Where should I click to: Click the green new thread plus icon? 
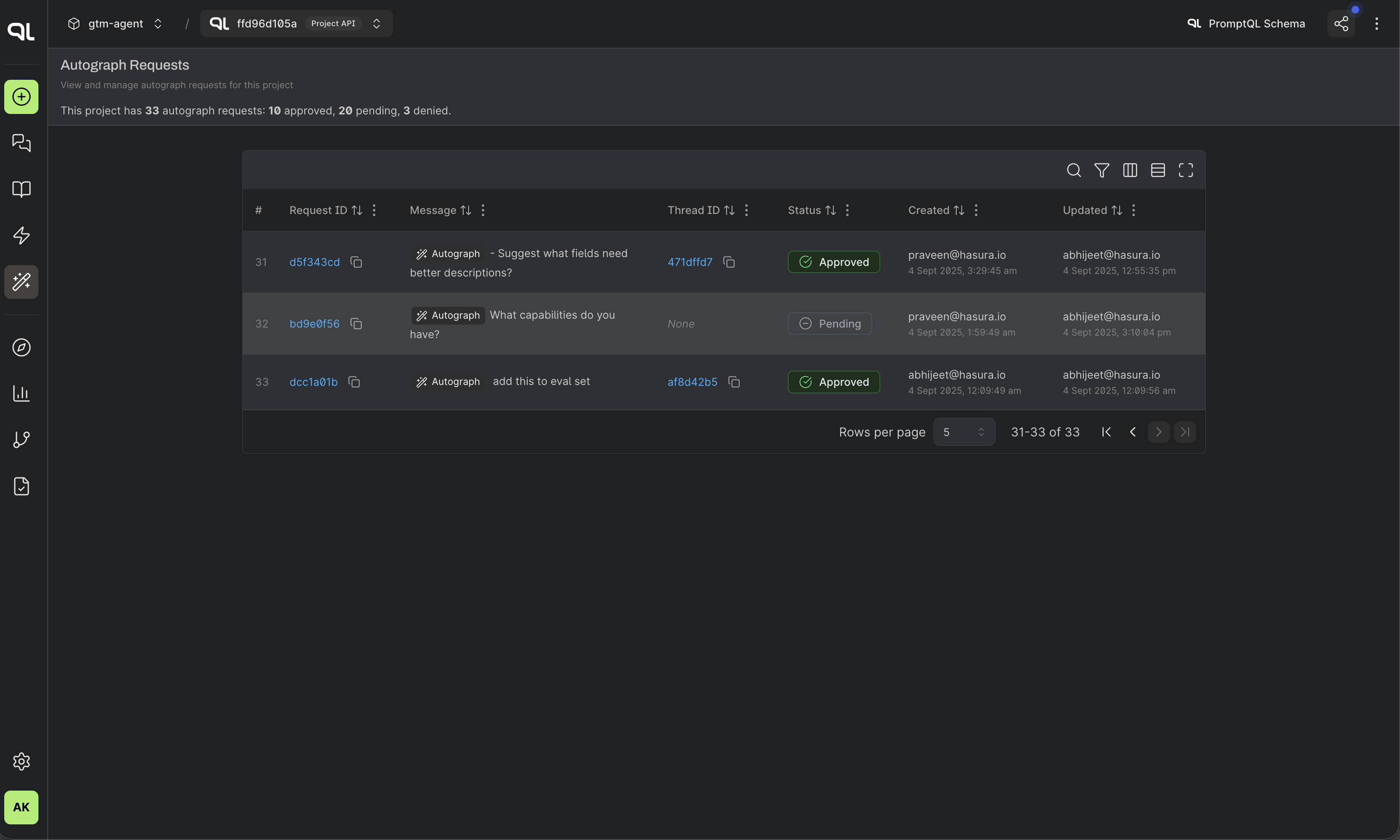[x=22, y=97]
